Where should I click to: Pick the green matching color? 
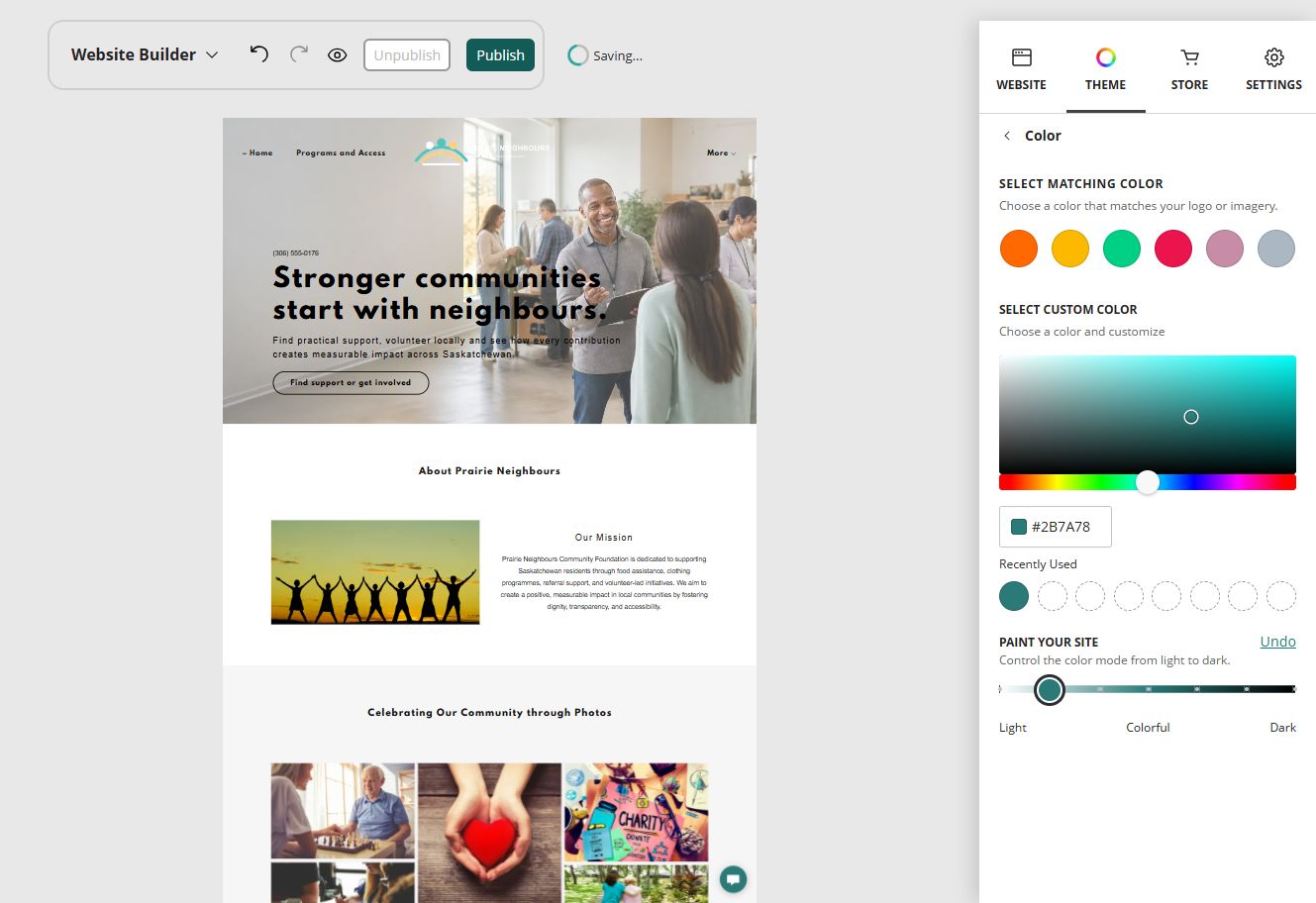coord(1122,249)
